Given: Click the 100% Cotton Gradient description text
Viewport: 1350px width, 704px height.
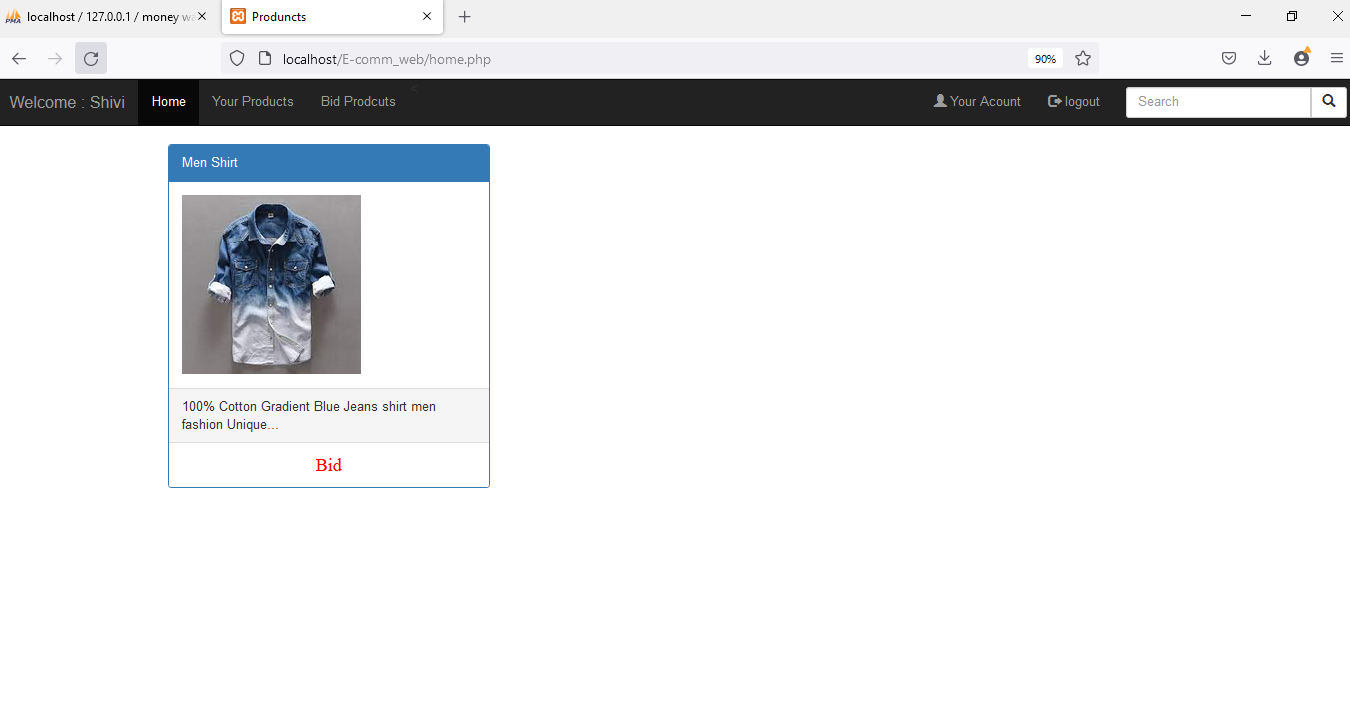Looking at the screenshot, I should [309, 416].
